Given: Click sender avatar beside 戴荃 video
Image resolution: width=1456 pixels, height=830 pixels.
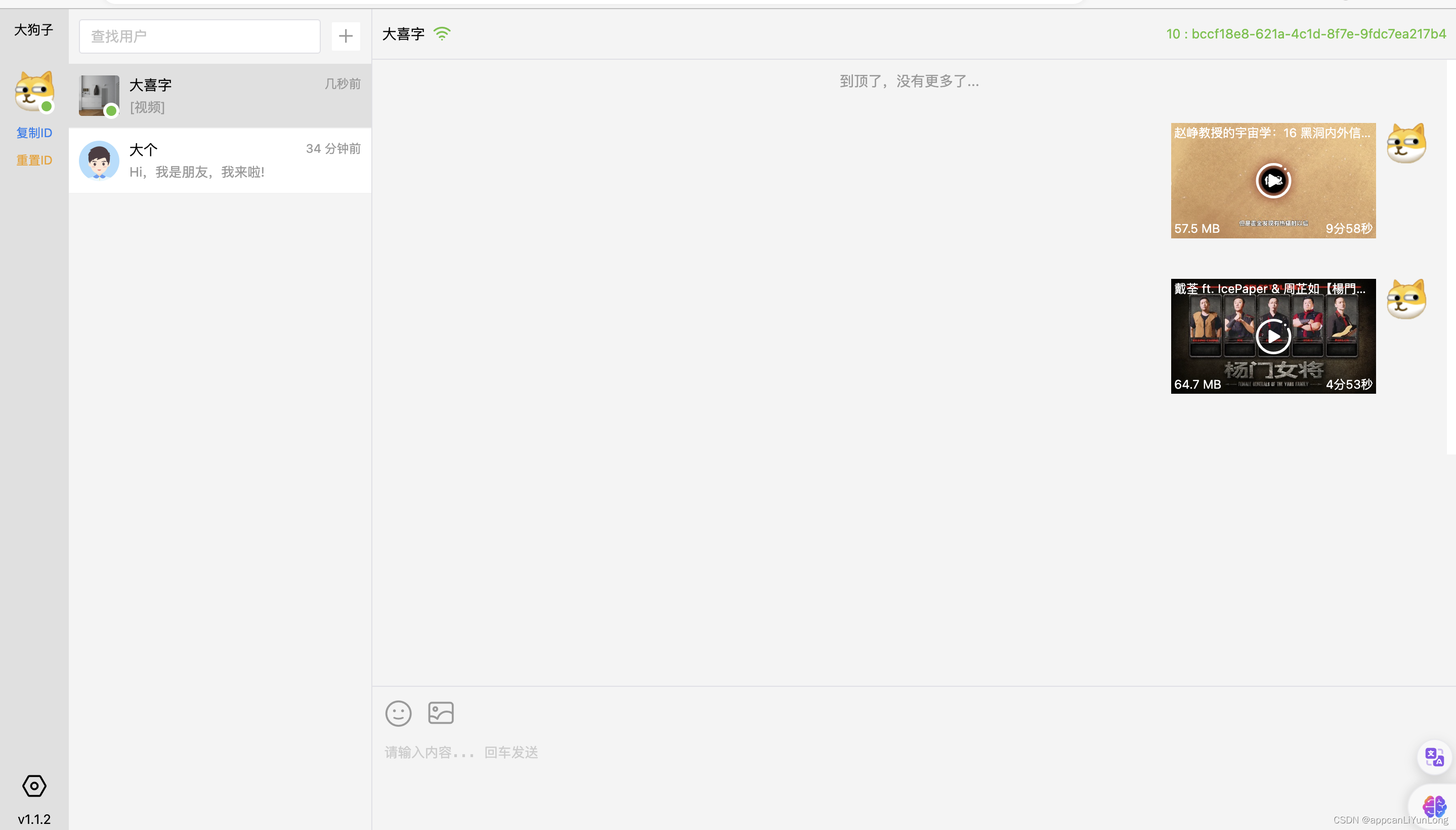Looking at the screenshot, I should click(x=1406, y=299).
